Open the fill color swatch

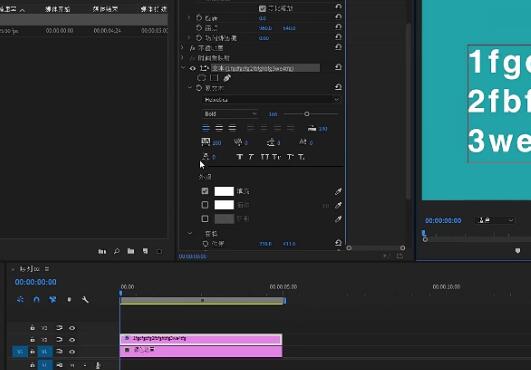[224, 191]
